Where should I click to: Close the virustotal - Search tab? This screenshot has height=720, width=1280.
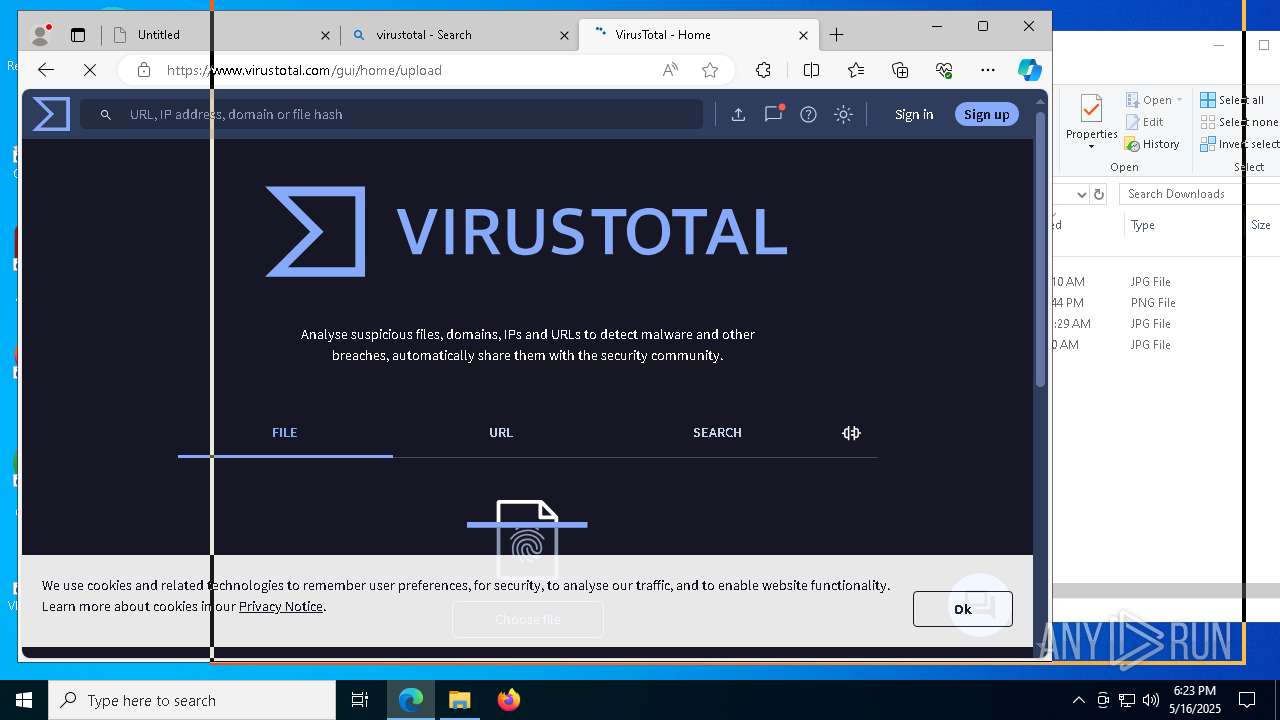pos(564,35)
